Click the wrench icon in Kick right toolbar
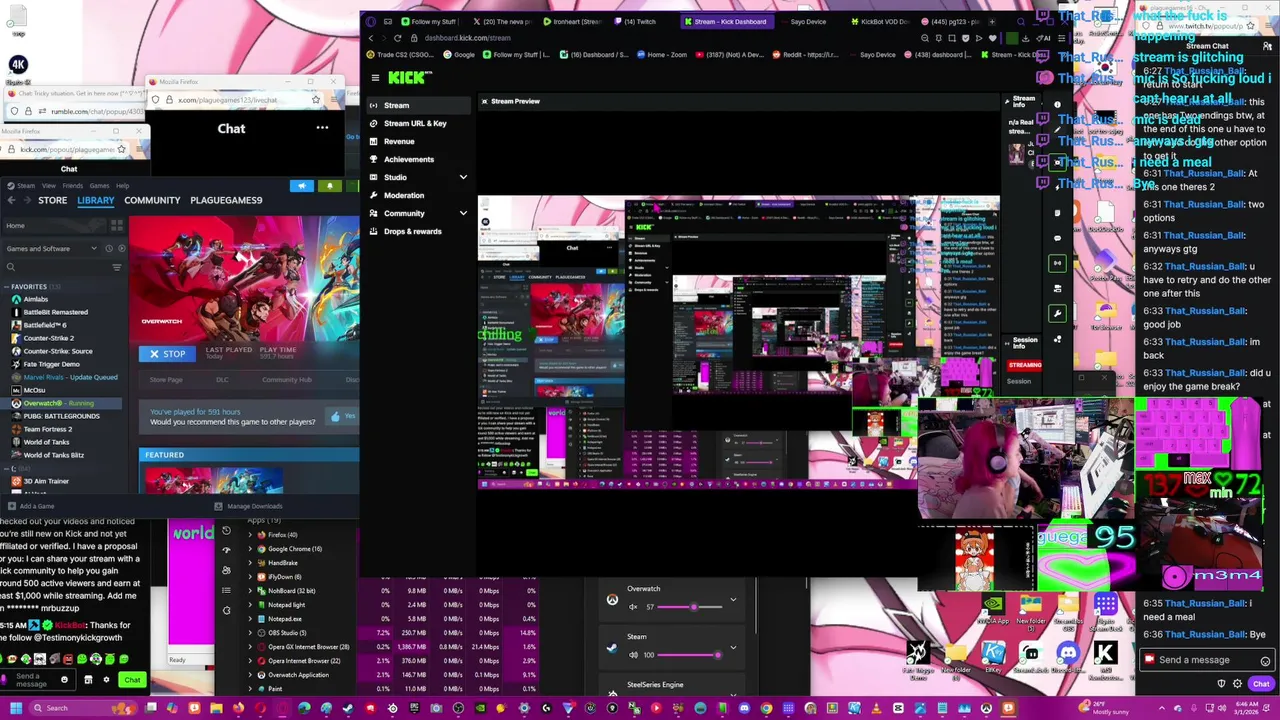The width and height of the screenshot is (1280, 720). click(x=1057, y=313)
